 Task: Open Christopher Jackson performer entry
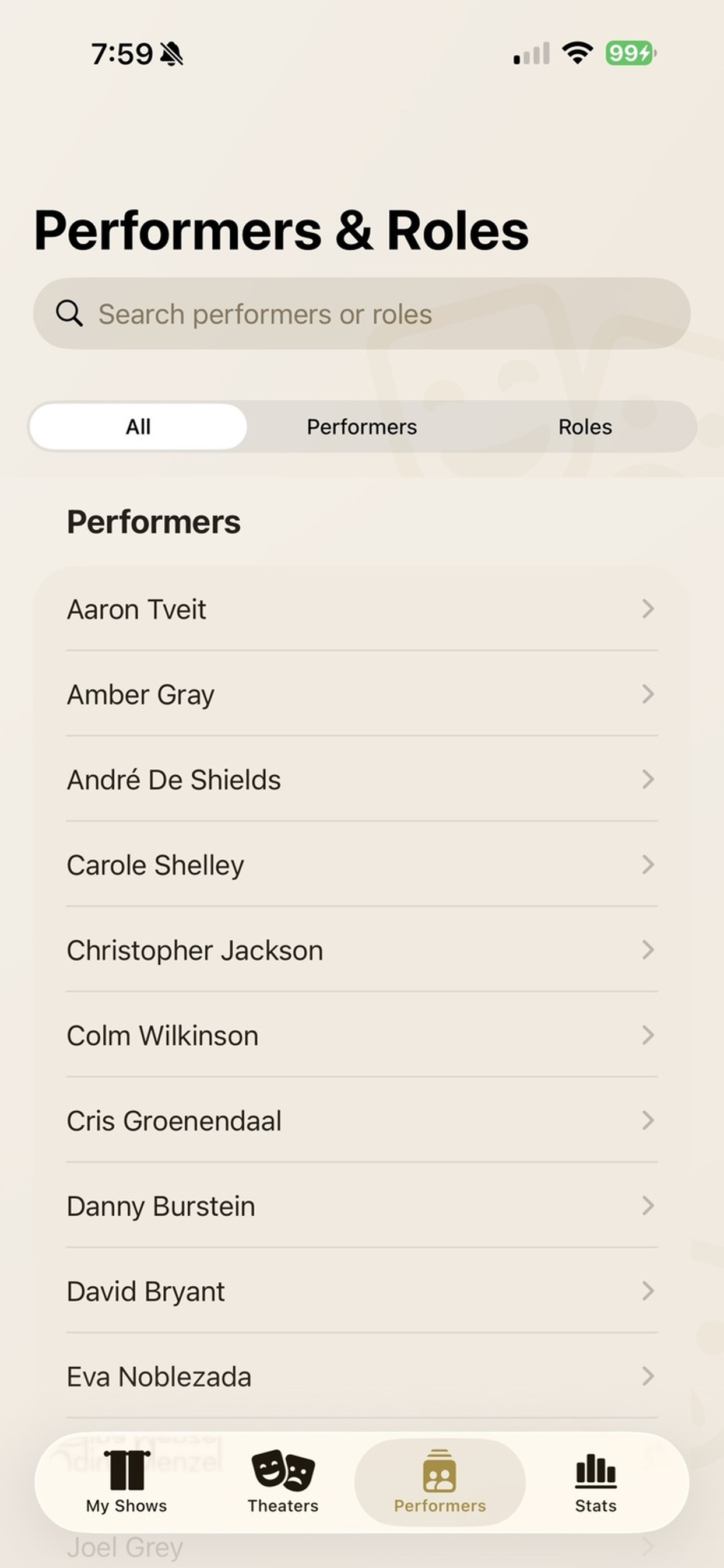point(362,950)
